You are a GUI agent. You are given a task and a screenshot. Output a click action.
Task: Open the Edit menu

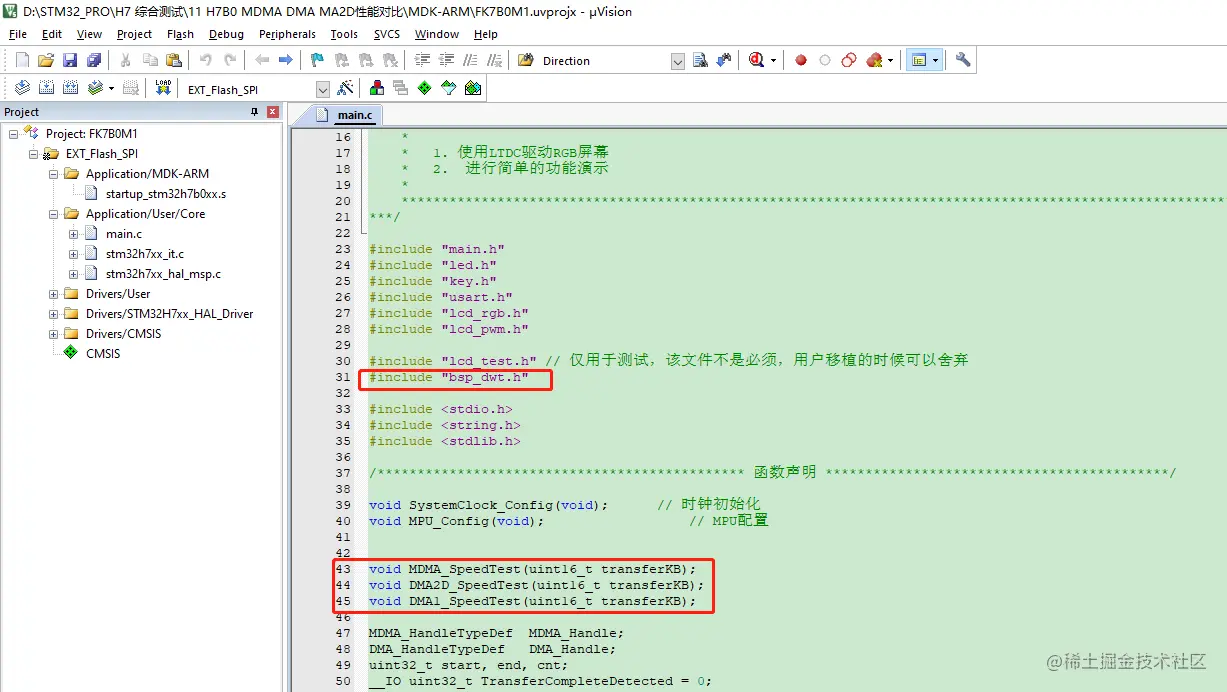coord(52,34)
